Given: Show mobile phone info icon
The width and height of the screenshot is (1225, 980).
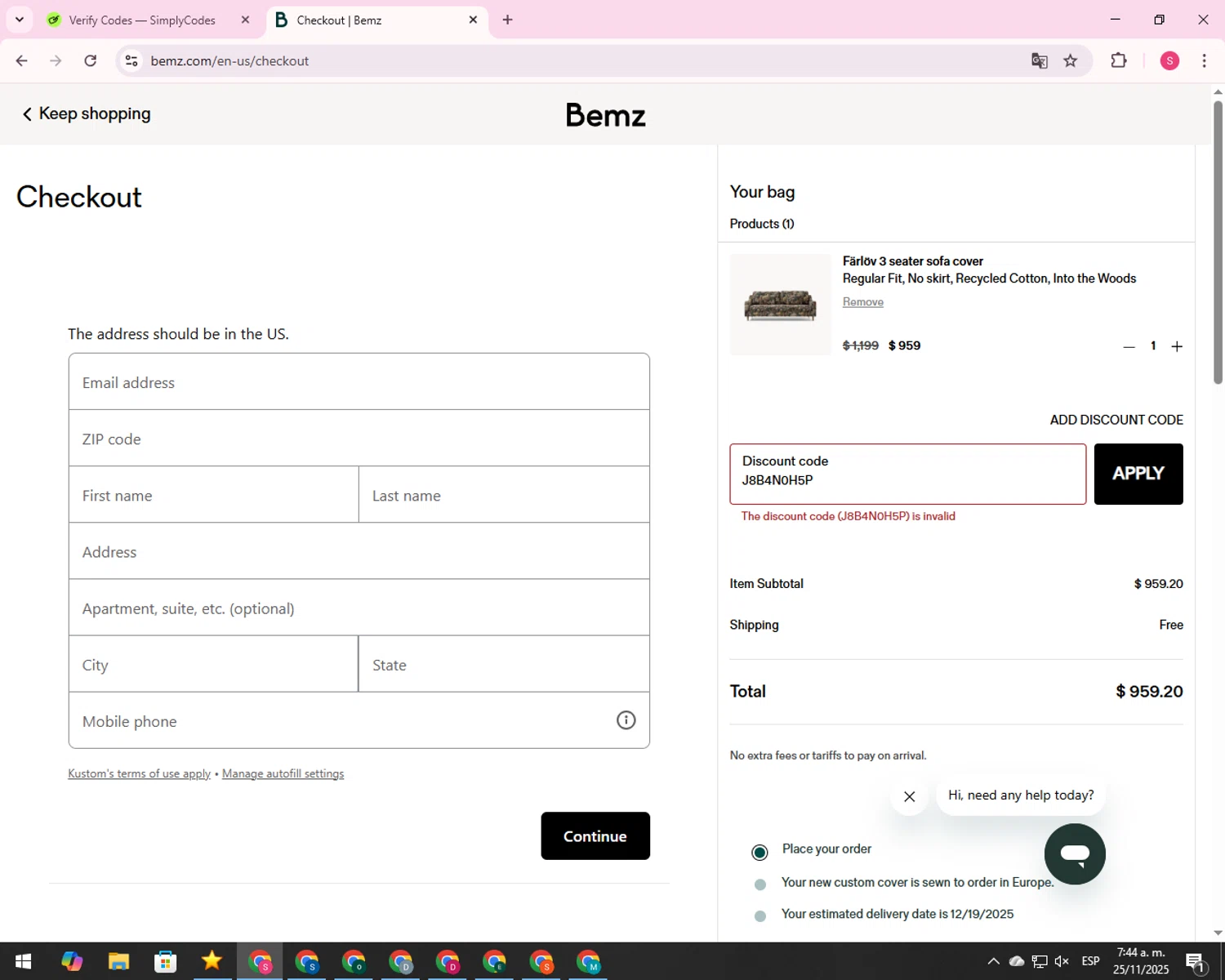Looking at the screenshot, I should pyautogui.click(x=626, y=719).
